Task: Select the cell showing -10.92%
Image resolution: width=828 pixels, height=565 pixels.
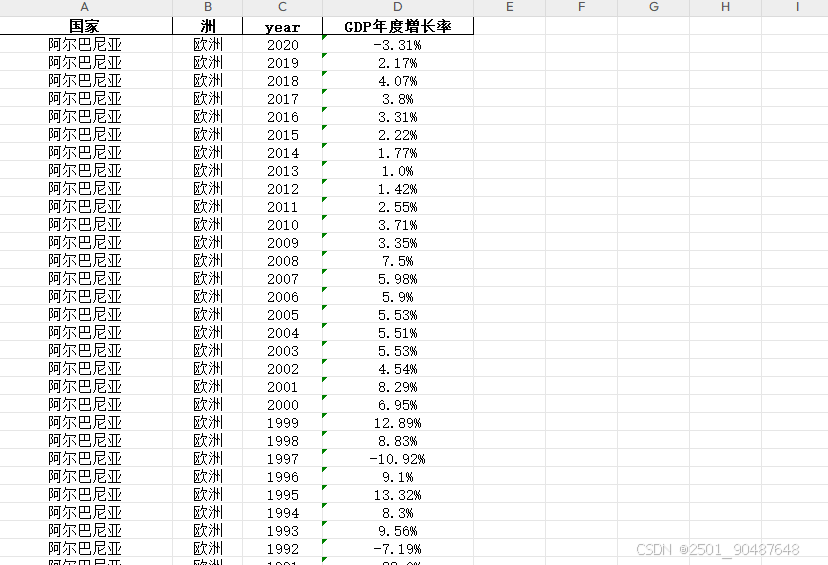Action: click(398, 458)
